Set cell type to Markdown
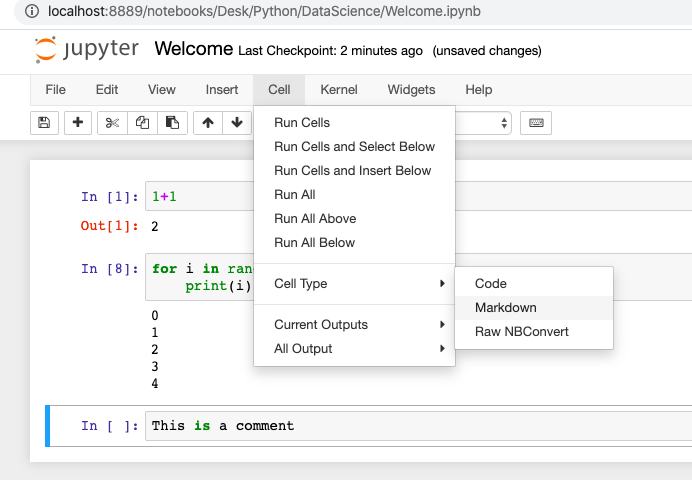The height and width of the screenshot is (480, 692). click(x=534, y=308)
